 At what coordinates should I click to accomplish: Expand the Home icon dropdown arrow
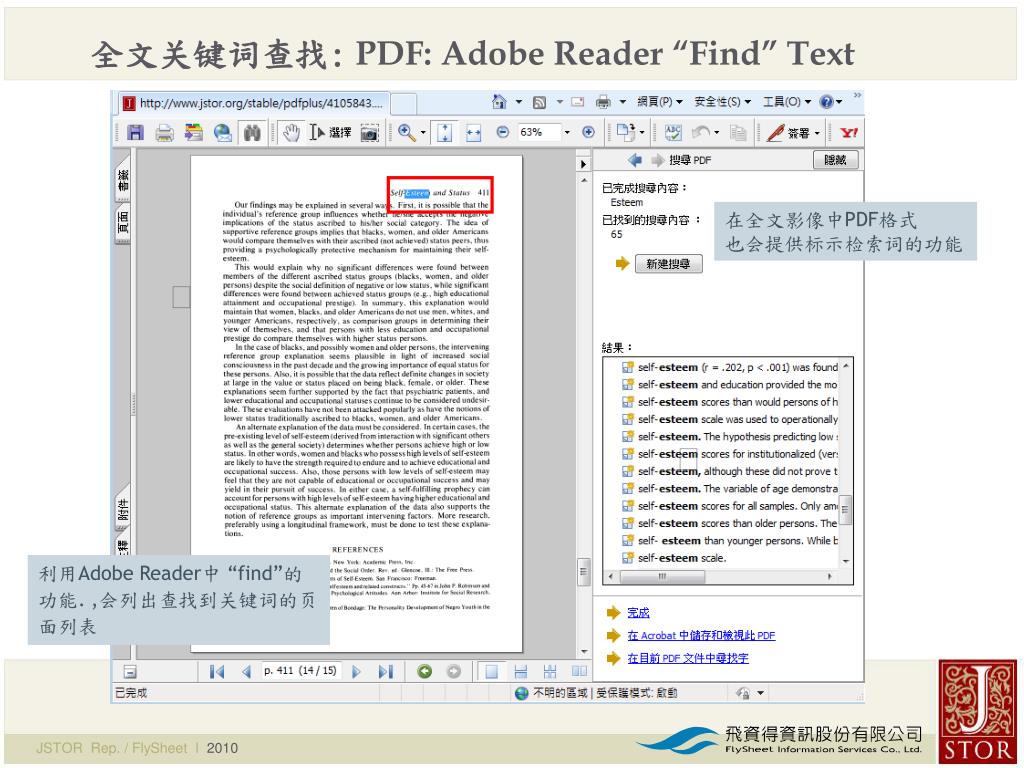(x=519, y=102)
